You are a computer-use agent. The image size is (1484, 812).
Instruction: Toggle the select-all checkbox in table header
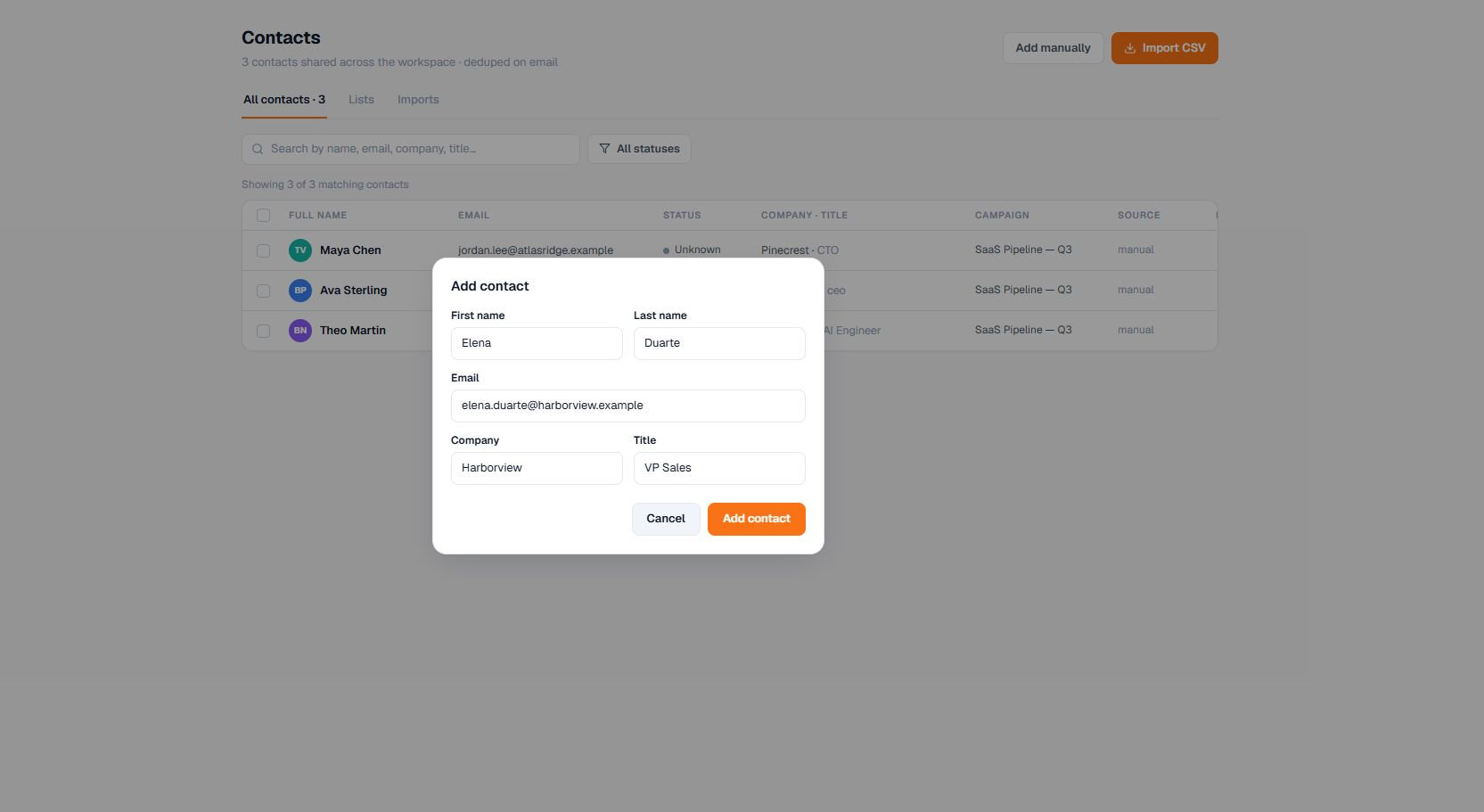pos(263,215)
